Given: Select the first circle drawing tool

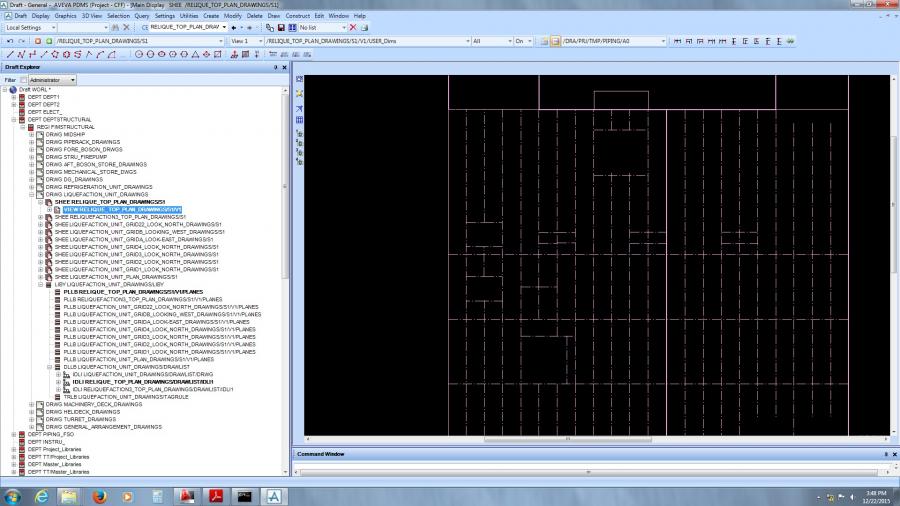Looking at the screenshot, I should (139, 55).
